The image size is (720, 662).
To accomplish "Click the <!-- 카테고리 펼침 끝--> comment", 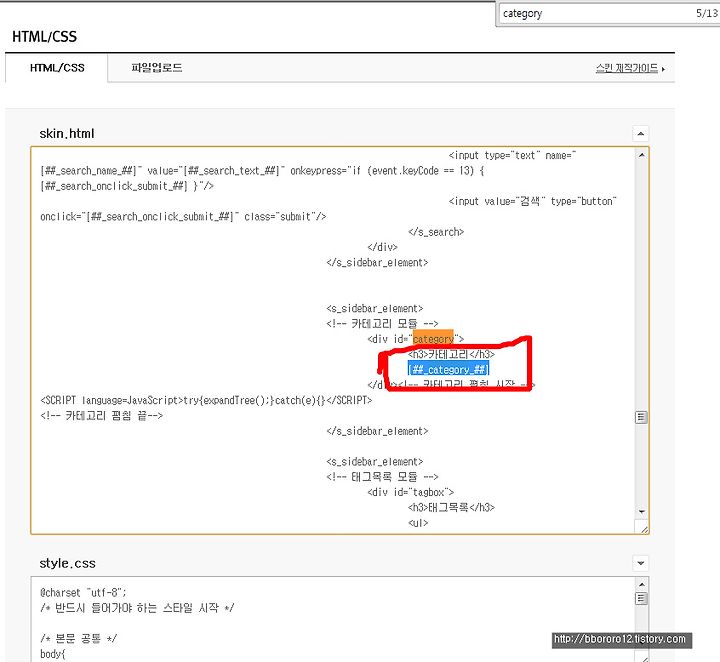I will coord(101,415).
